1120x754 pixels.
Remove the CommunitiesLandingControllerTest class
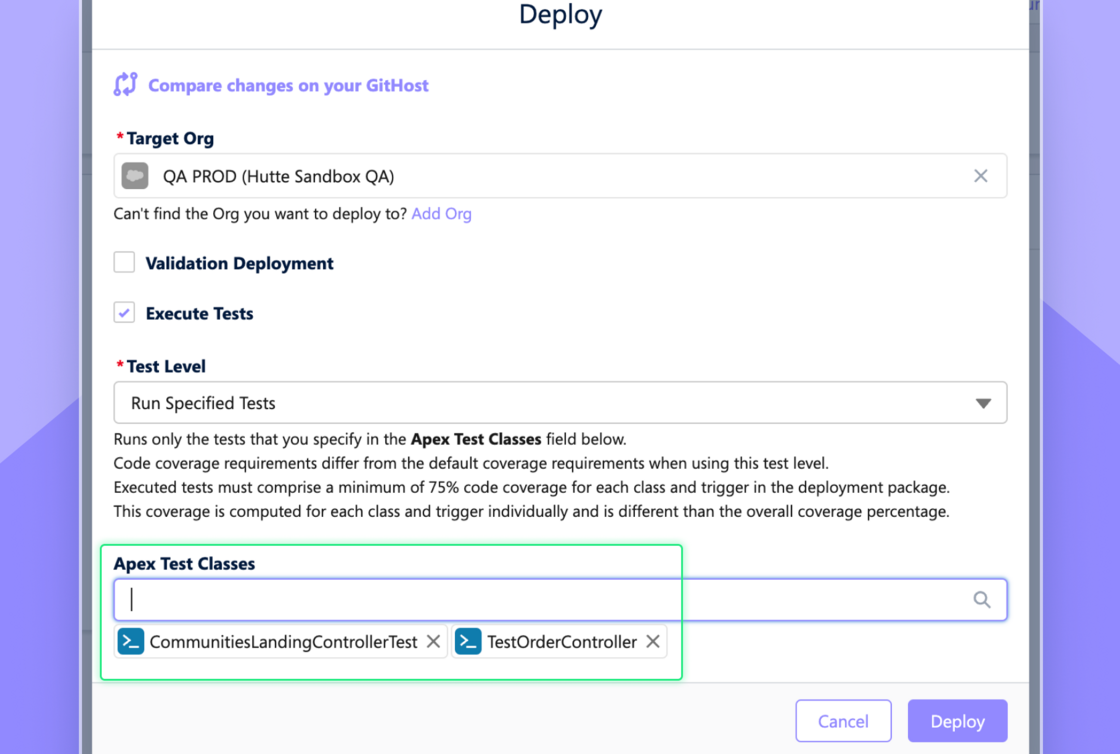(433, 642)
